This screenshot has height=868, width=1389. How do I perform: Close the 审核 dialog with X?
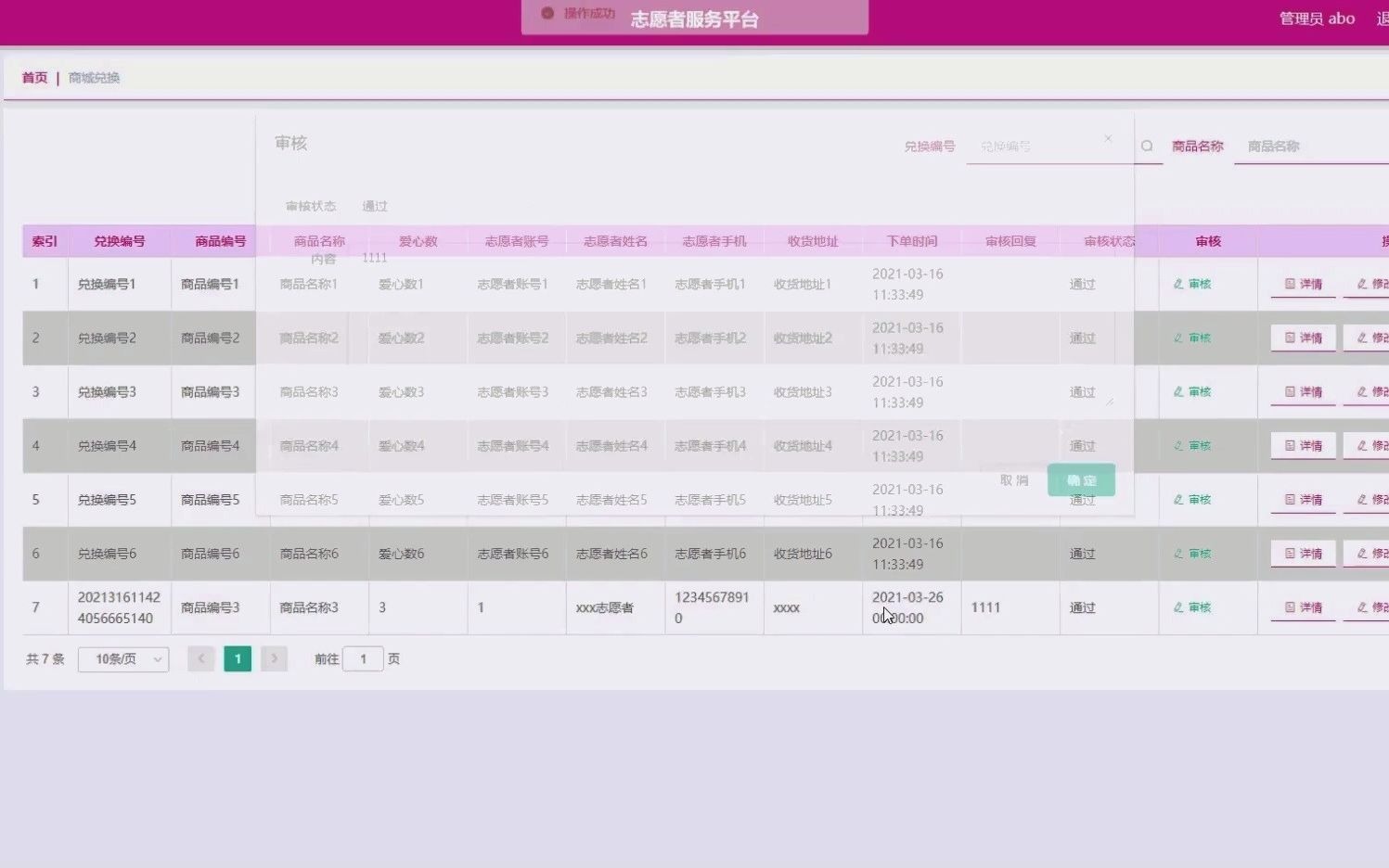tap(1108, 138)
